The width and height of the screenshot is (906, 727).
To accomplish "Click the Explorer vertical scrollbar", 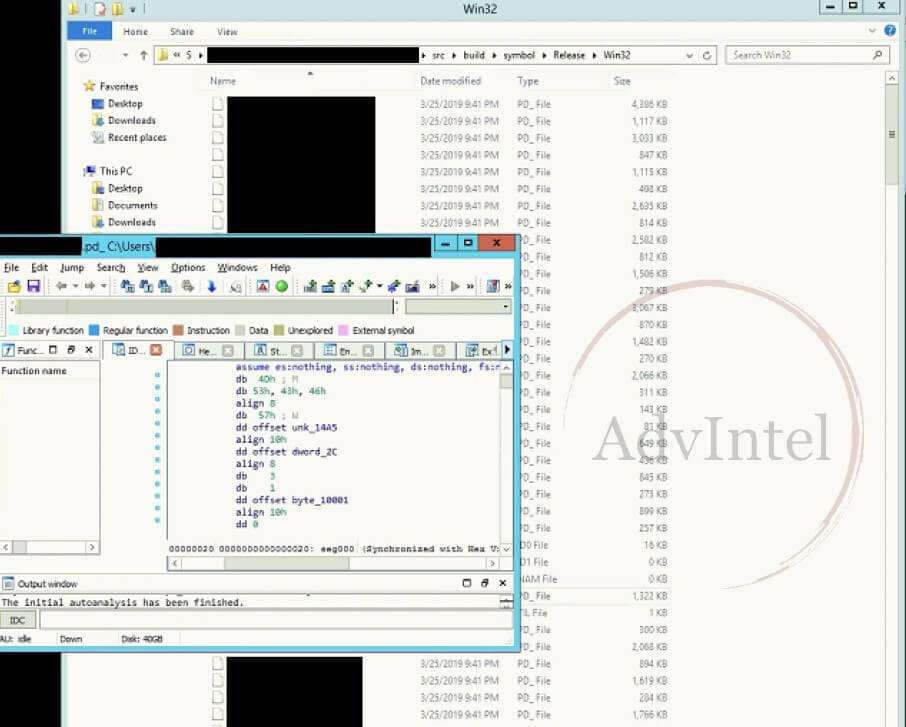I will pos(892,136).
